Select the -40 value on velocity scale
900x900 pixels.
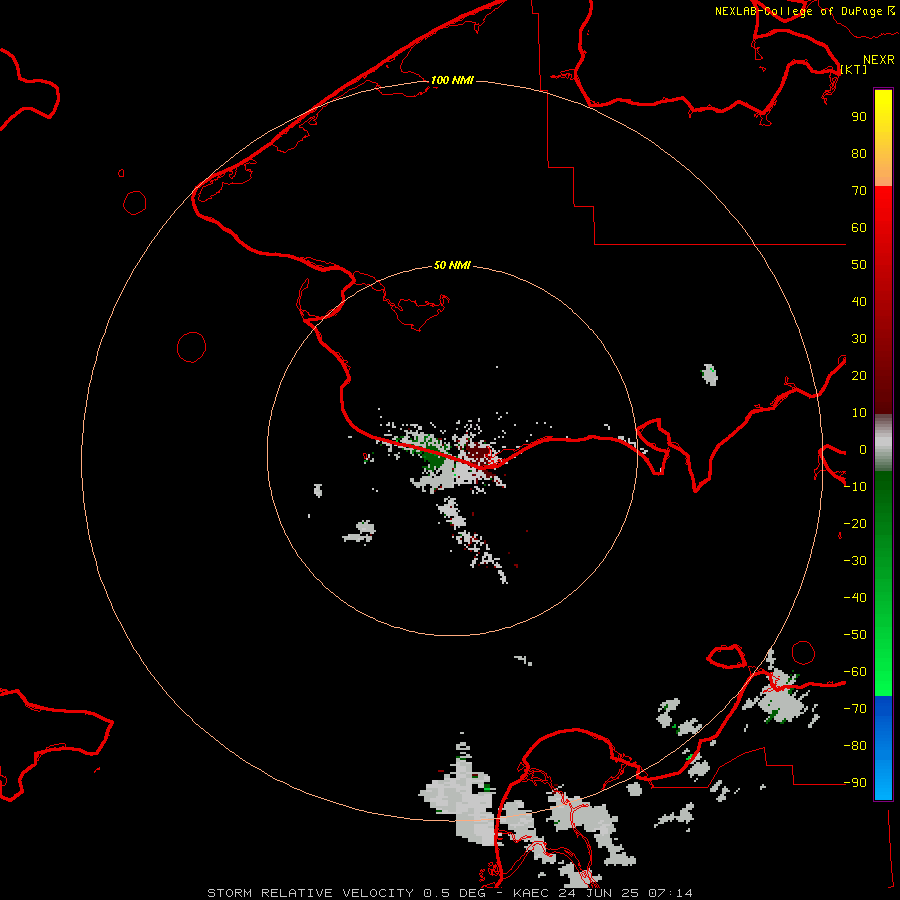855,598
